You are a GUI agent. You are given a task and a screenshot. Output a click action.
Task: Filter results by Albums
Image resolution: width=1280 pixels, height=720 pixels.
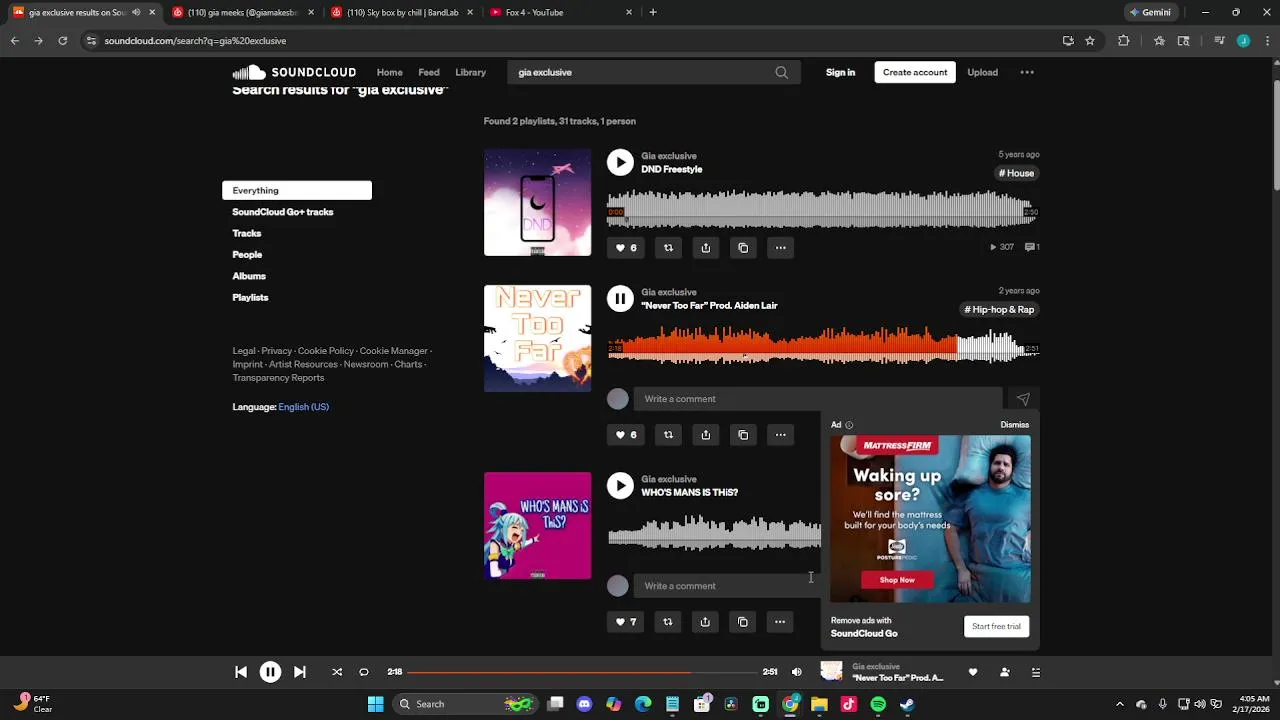(249, 276)
